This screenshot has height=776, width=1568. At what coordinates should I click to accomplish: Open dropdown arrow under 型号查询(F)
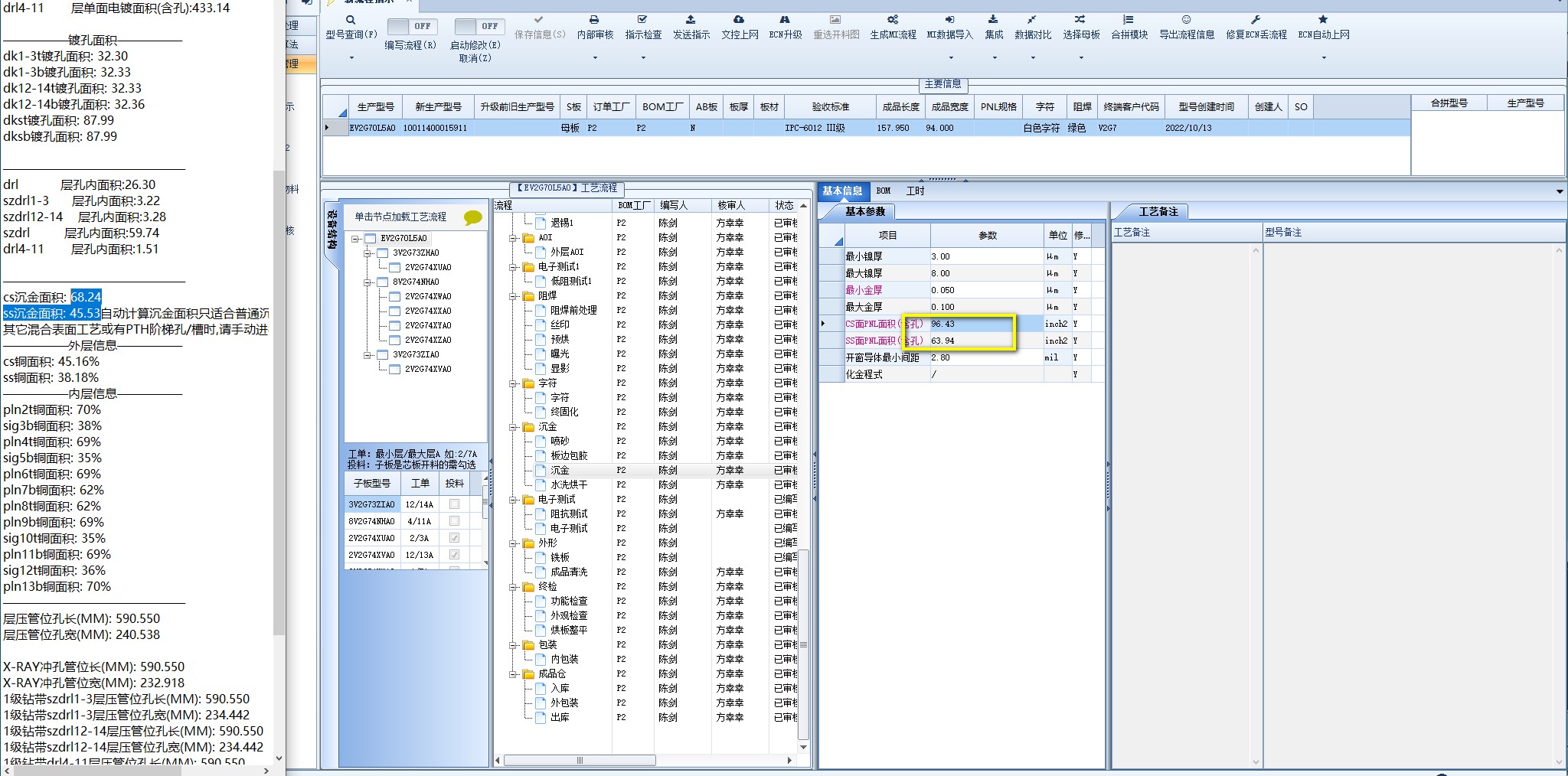(x=351, y=58)
